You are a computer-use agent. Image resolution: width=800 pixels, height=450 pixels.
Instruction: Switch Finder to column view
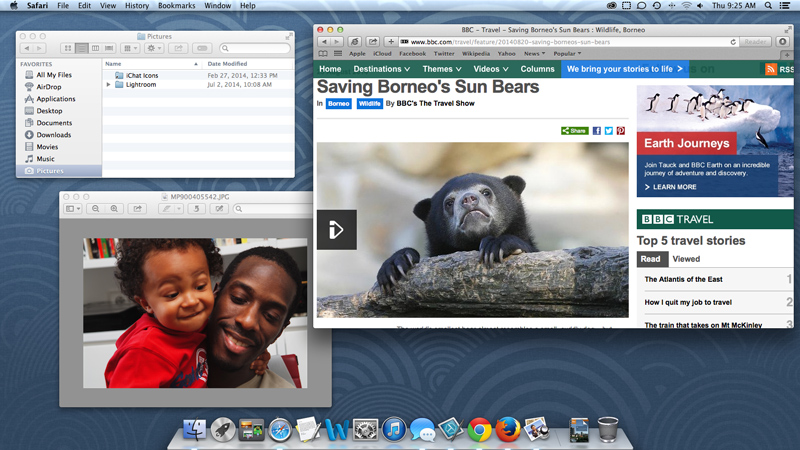(95, 48)
